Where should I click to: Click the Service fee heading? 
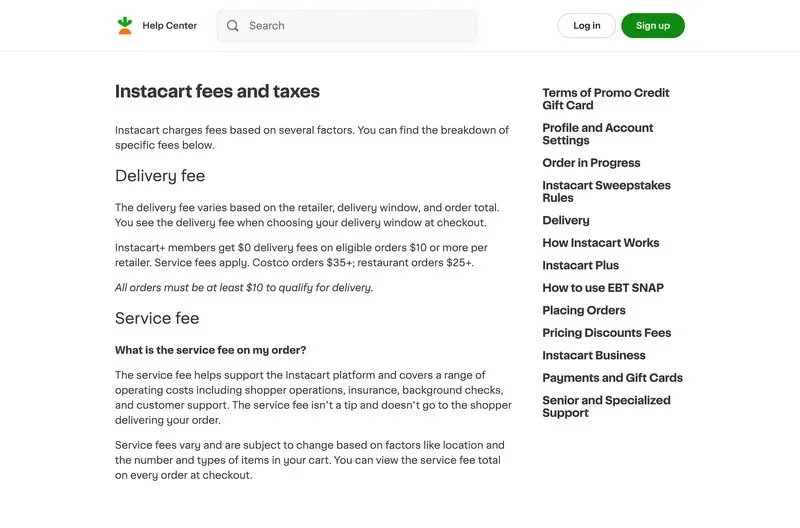coord(157,318)
